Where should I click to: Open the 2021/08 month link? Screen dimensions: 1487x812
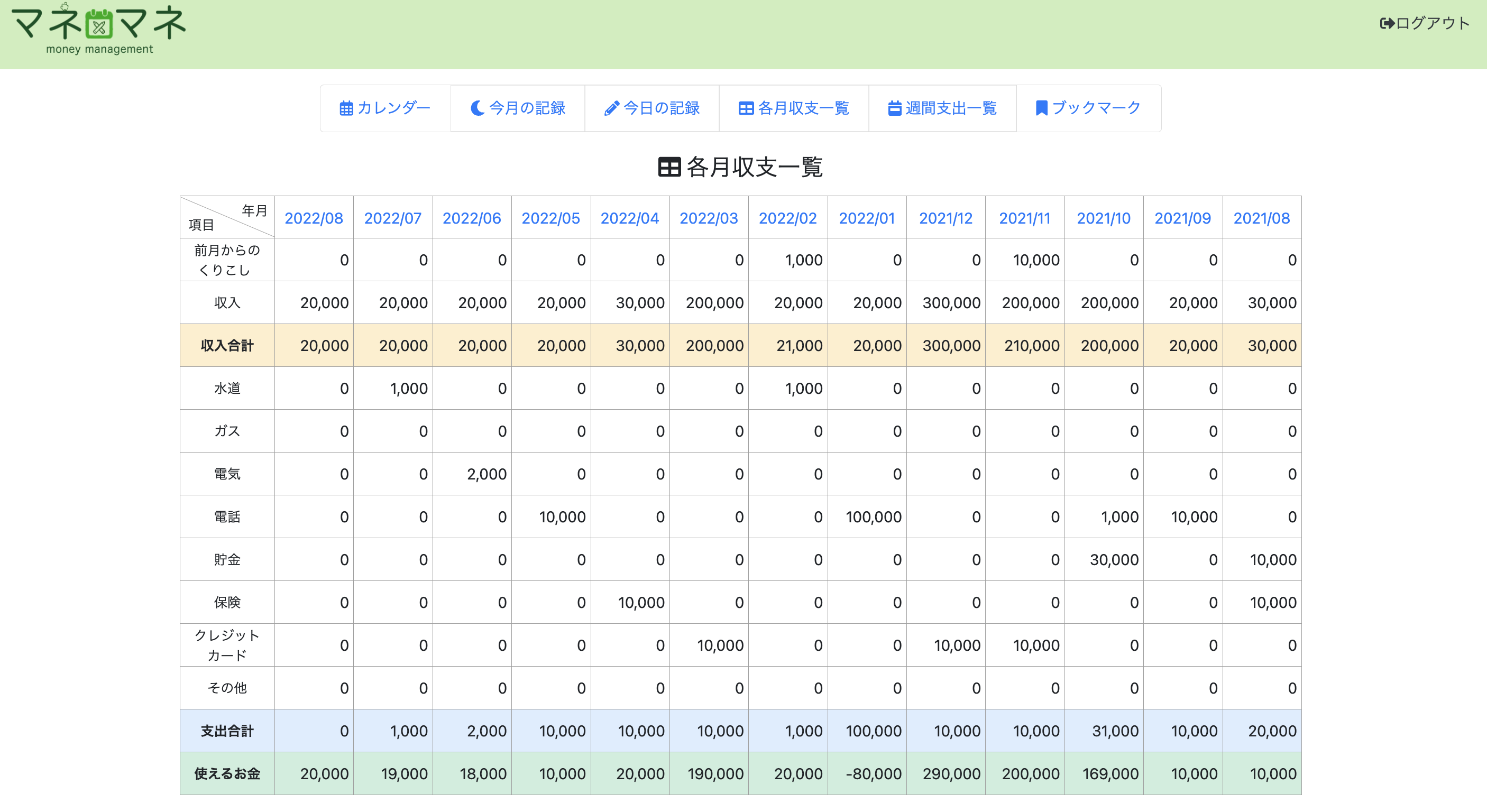pyautogui.click(x=1262, y=218)
